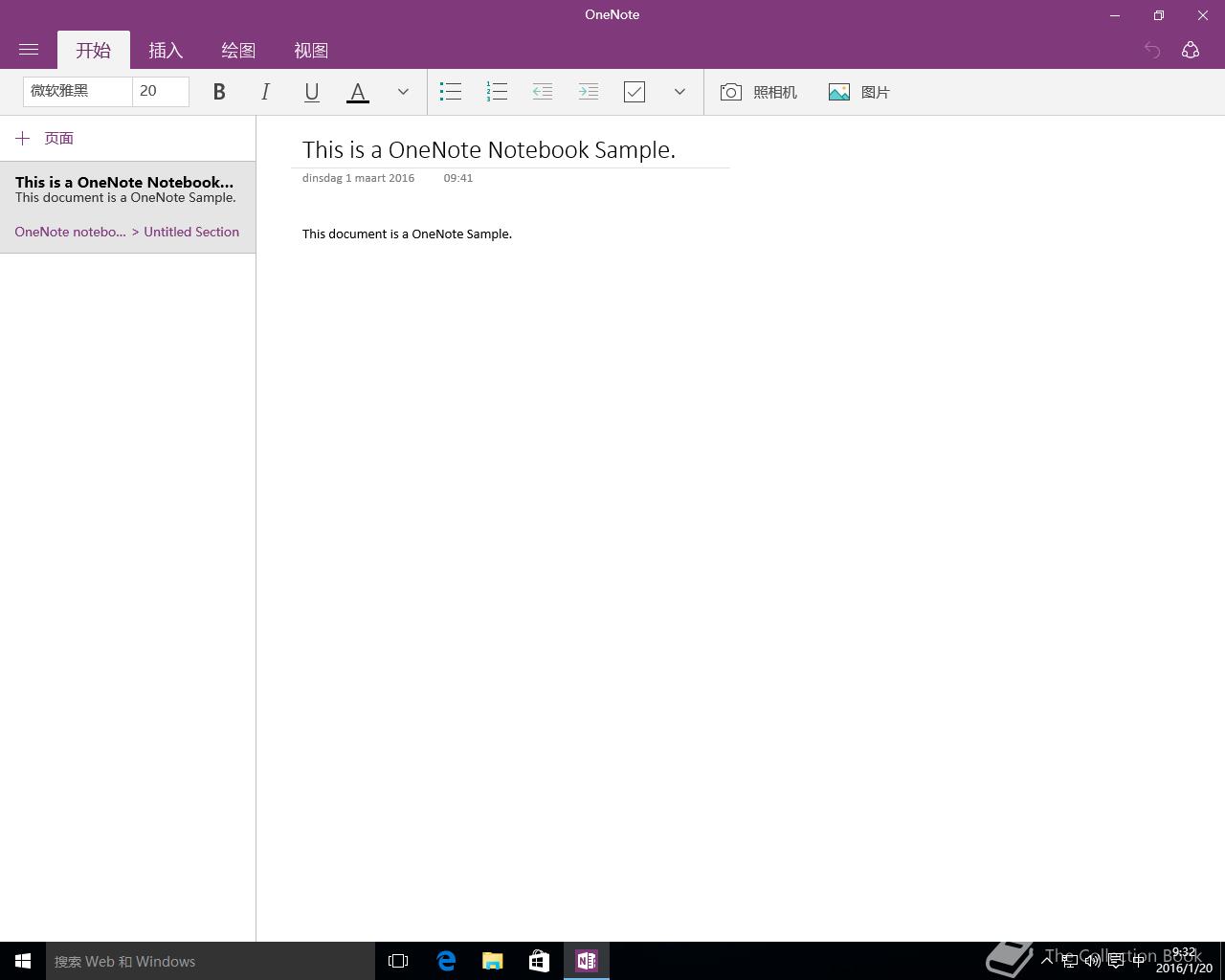Viewport: 1225px width, 980px height.
Task: Expand the font formatting options chevron
Action: (x=403, y=92)
